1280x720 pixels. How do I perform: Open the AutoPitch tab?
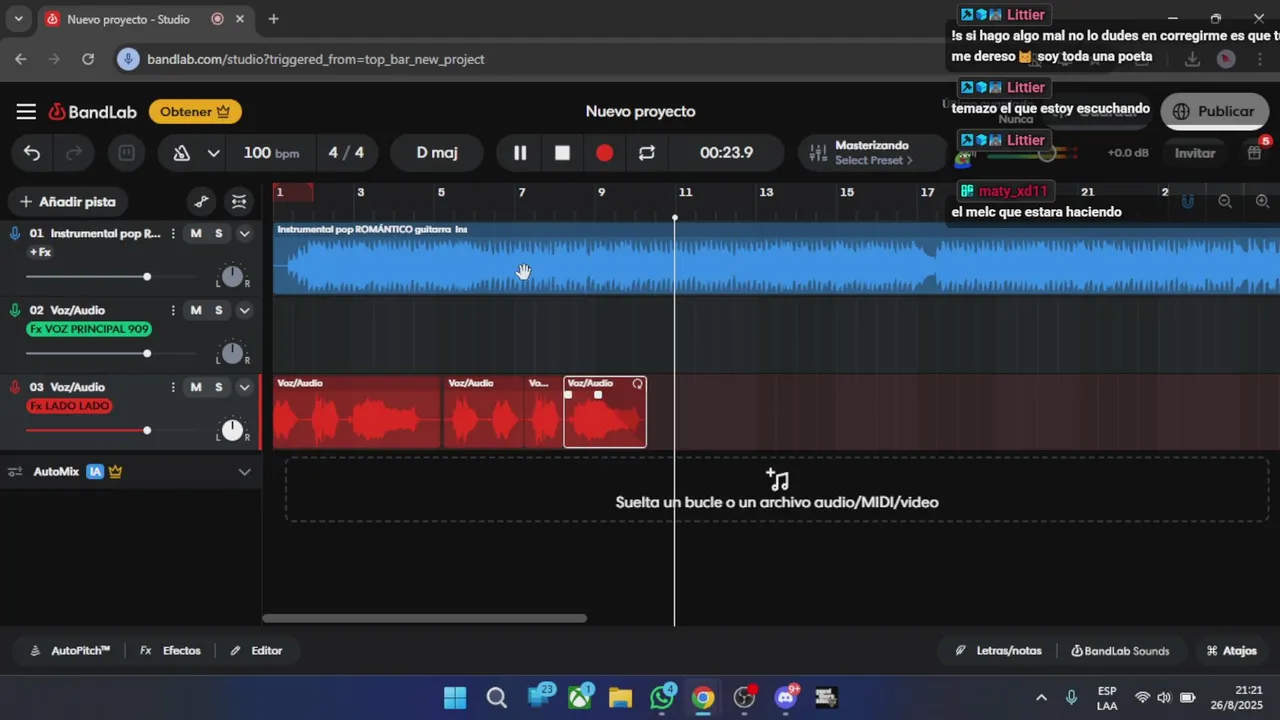(x=70, y=651)
